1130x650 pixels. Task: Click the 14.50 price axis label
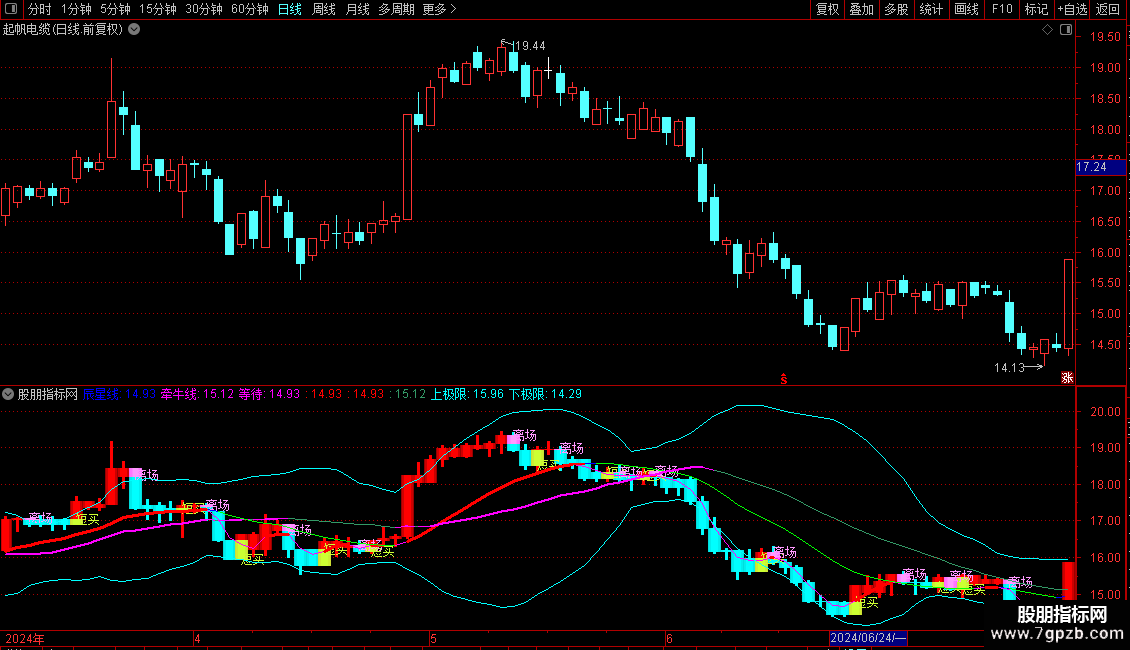click(1105, 344)
